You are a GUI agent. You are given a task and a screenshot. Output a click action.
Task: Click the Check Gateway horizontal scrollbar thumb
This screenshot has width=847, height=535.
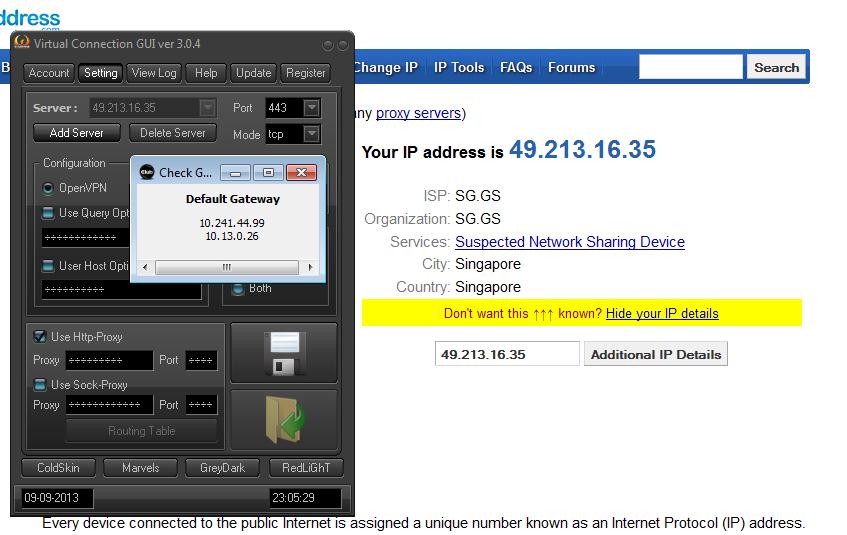point(227,267)
